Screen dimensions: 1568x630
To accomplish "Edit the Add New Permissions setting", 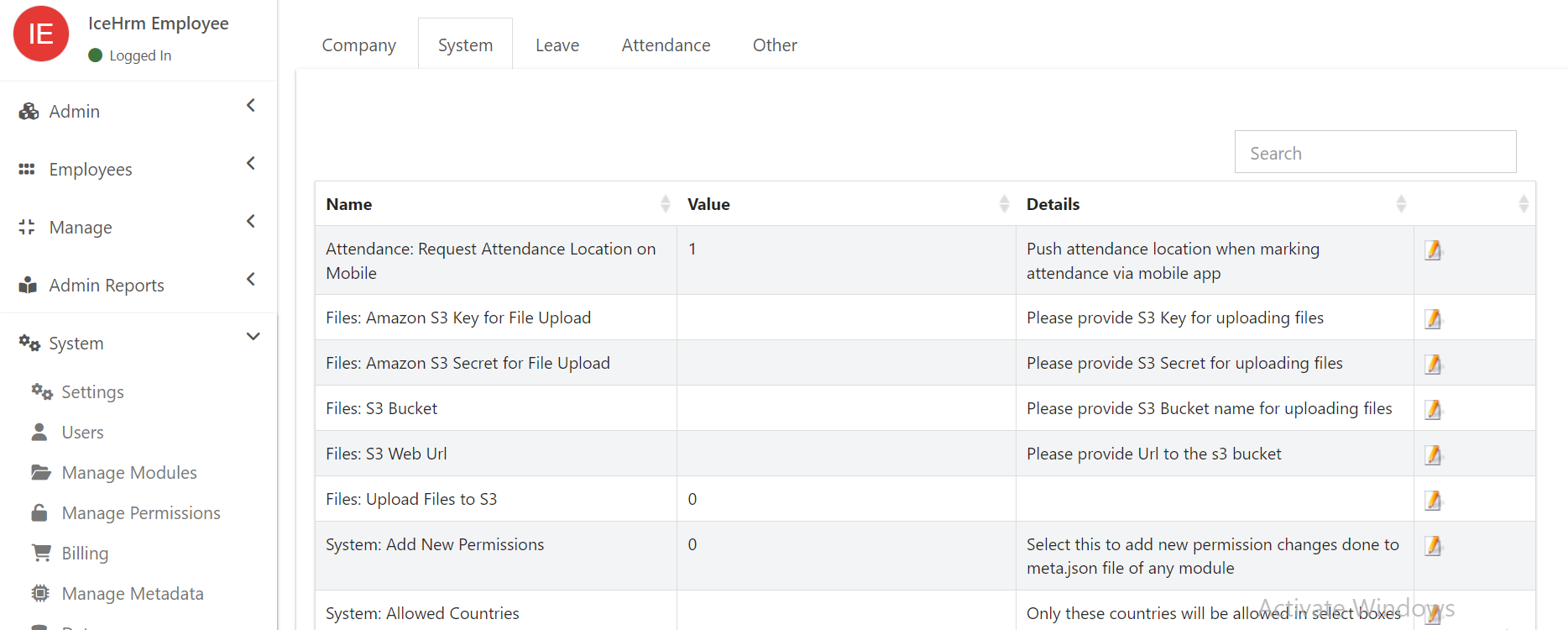I will click(1433, 546).
